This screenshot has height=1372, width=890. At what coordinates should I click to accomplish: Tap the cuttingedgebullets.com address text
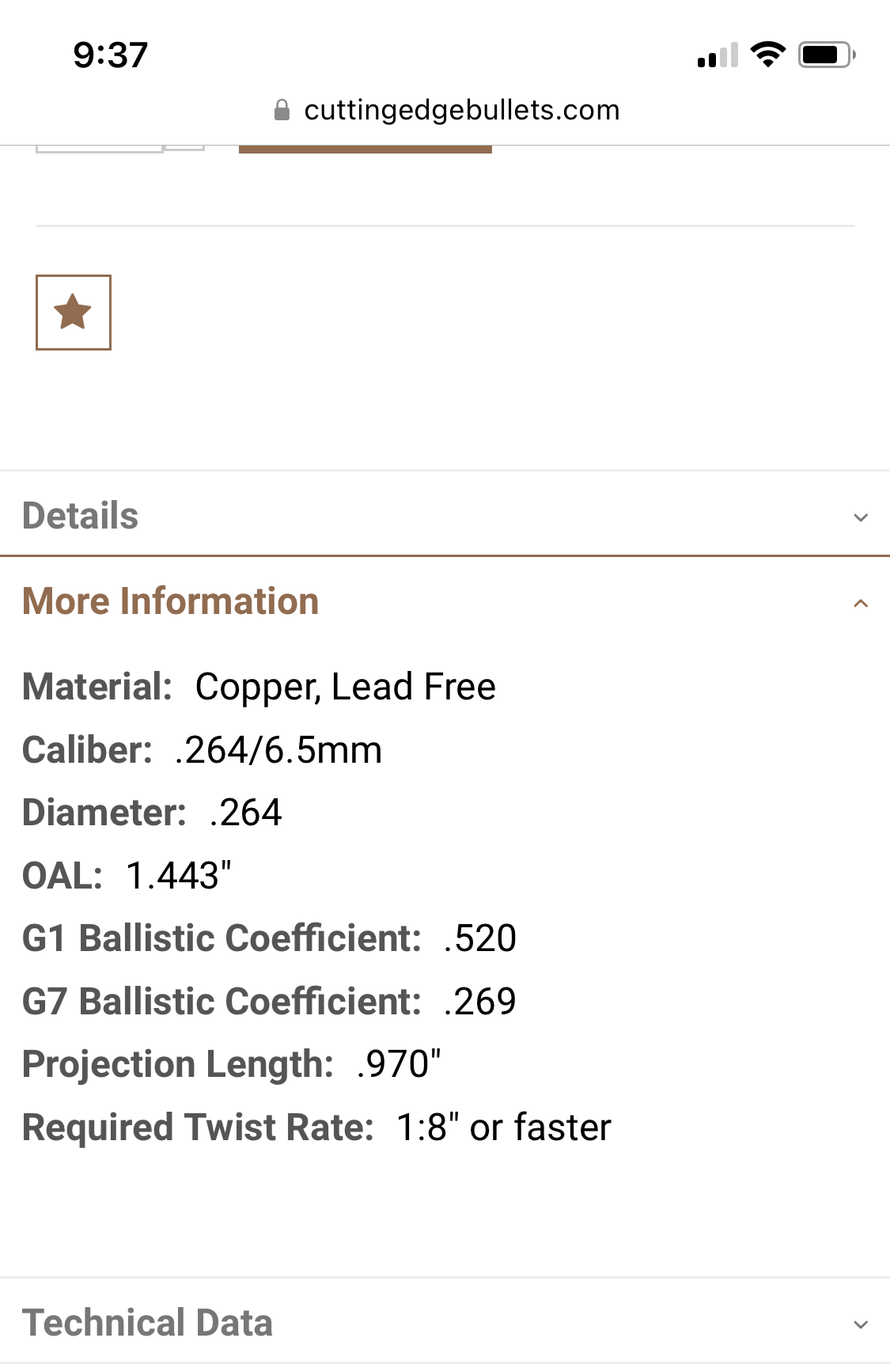tap(462, 110)
